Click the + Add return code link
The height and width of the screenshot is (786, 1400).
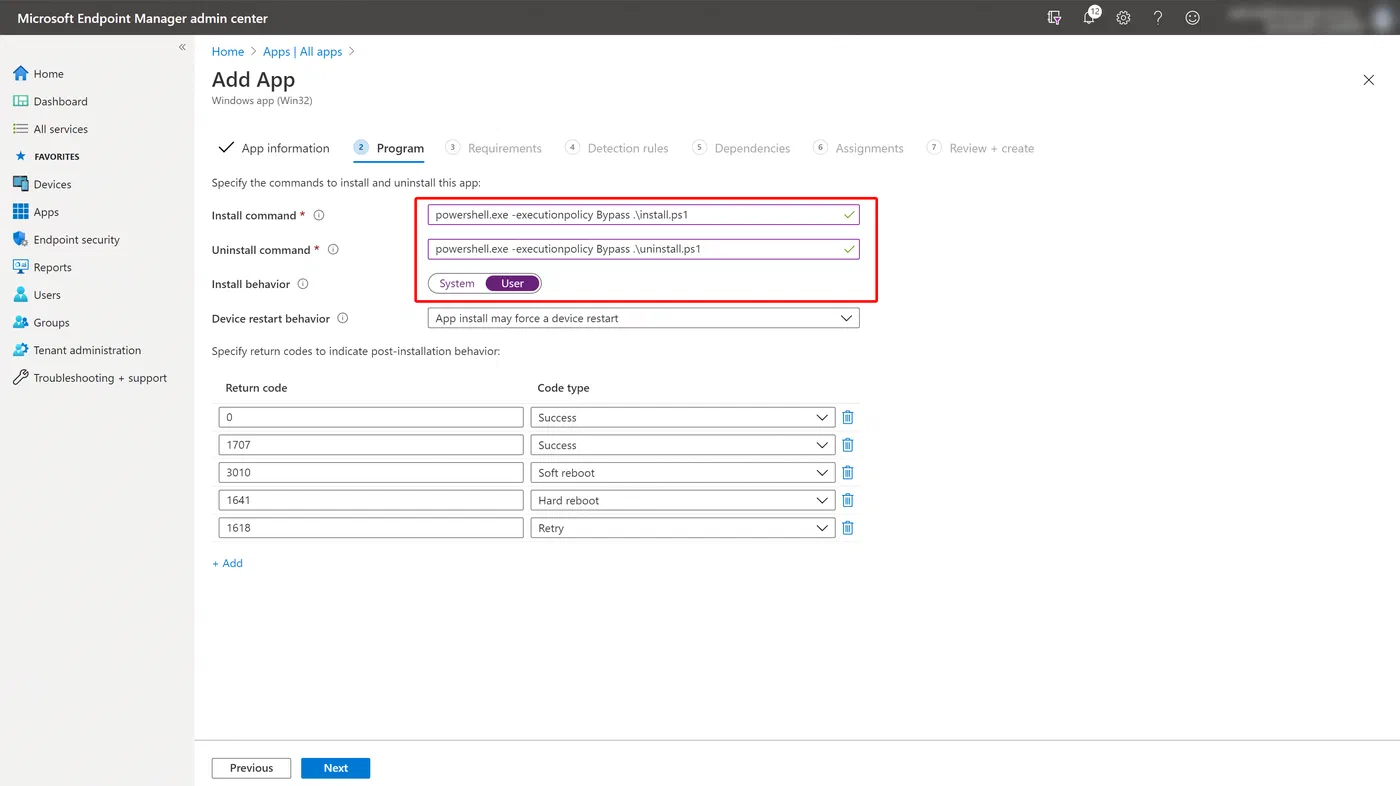tap(227, 563)
